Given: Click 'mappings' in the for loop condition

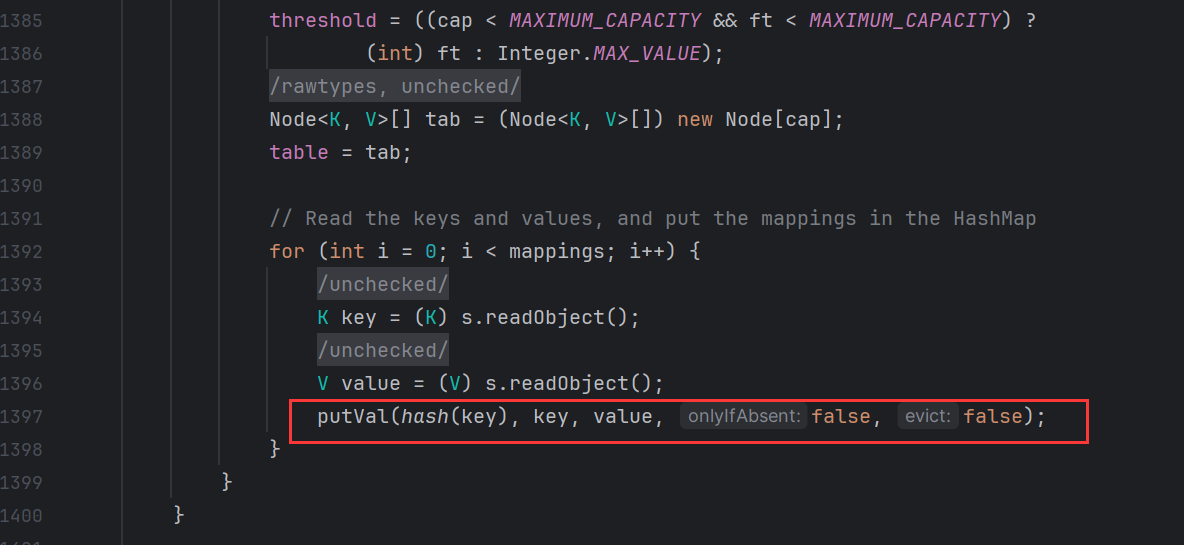Looking at the screenshot, I should point(557,251).
